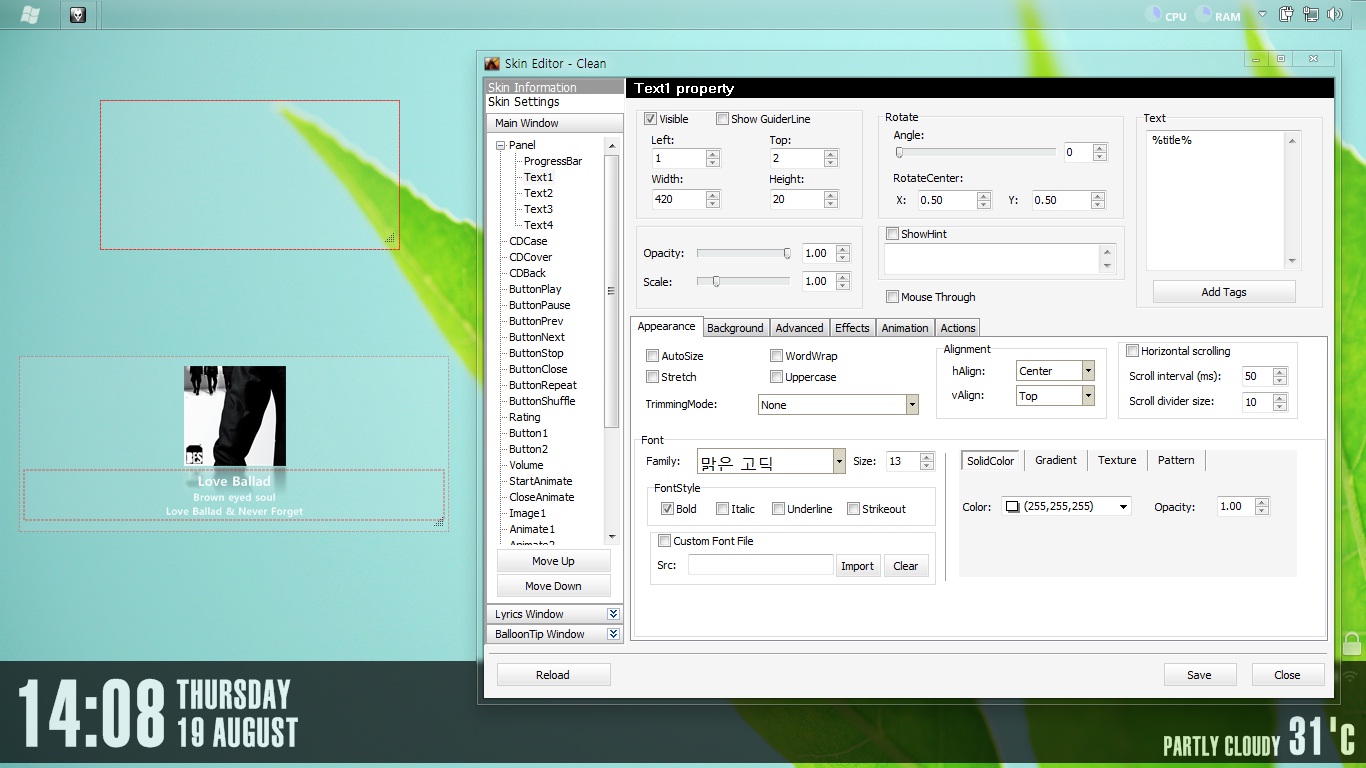Open Skin Information in sidebar
Image resolution: width=1366 pixels, height=768 pixels.
point(555,87)
